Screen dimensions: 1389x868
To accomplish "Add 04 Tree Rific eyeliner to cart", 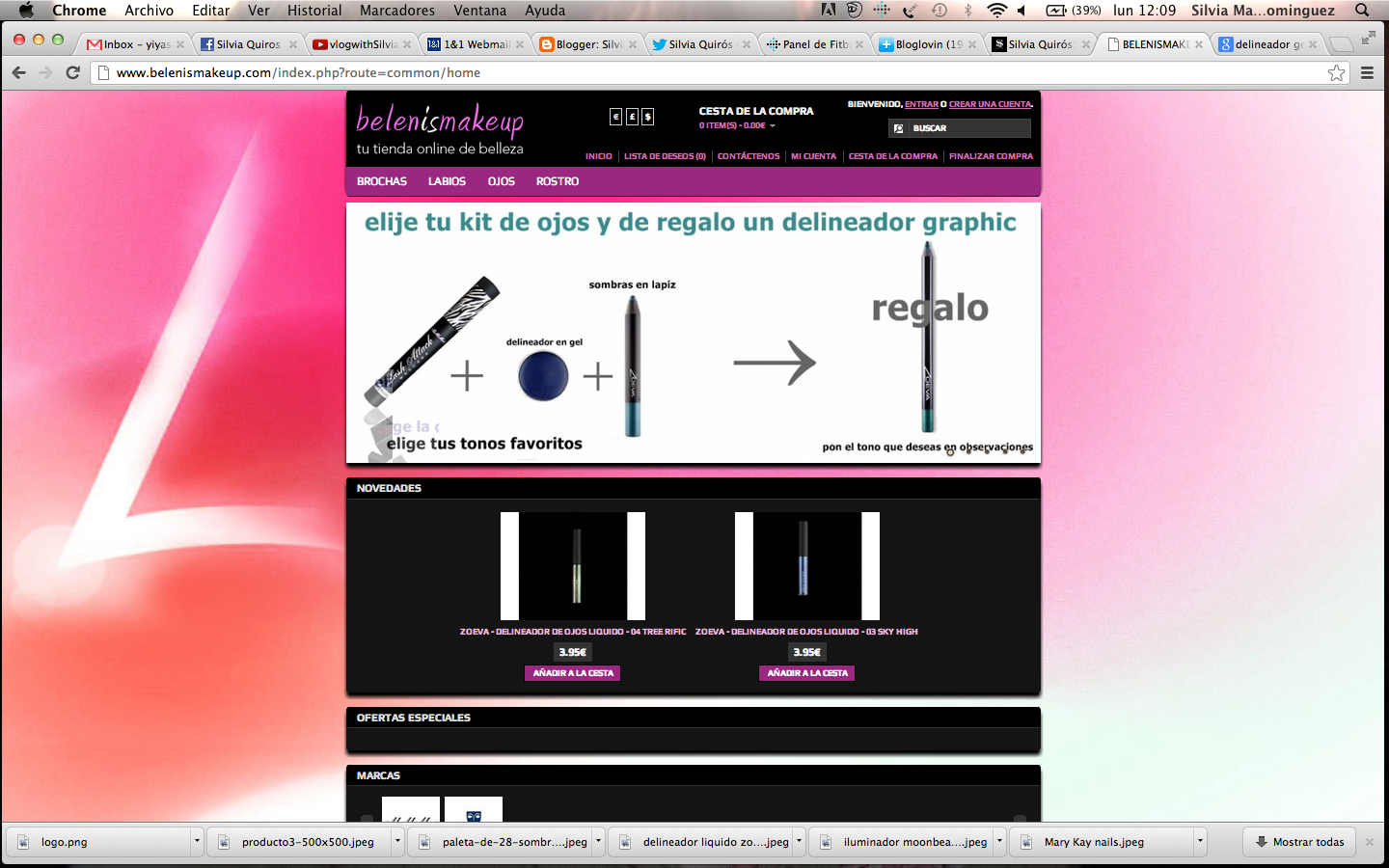I will click(573, 673).
